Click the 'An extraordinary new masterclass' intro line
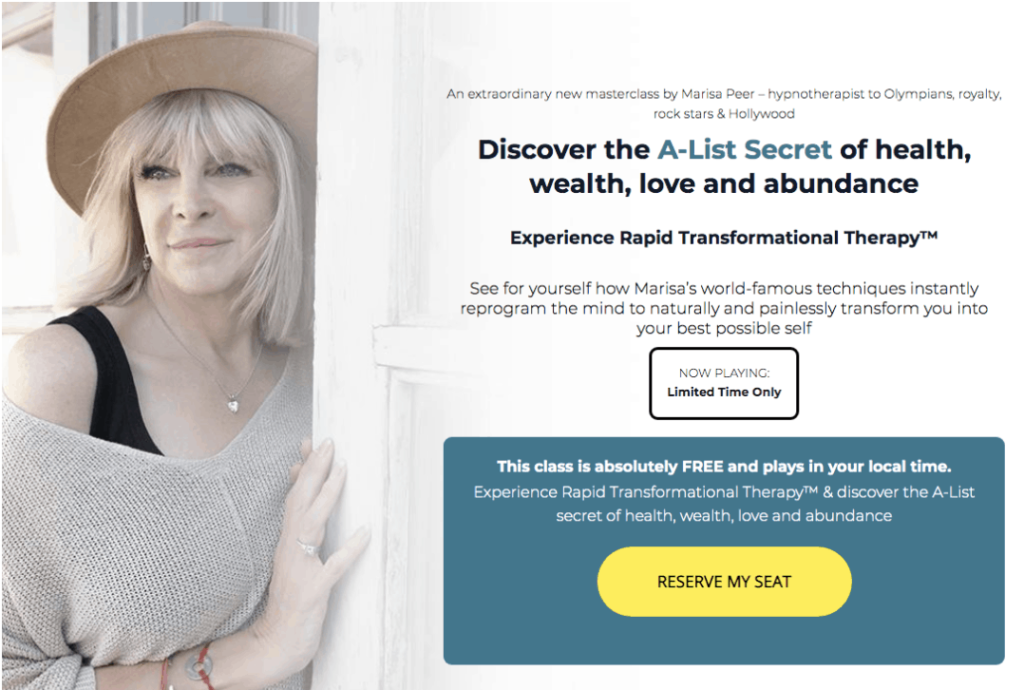Viewport: 1024px width, 690px height. coord(724,94)
